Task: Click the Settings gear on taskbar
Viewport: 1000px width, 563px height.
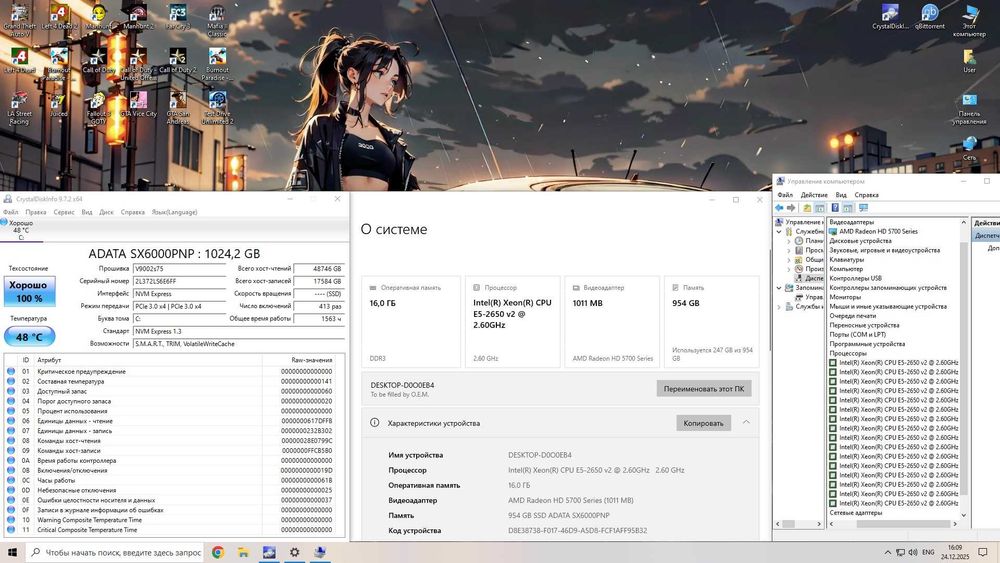Action: (294, 552)
